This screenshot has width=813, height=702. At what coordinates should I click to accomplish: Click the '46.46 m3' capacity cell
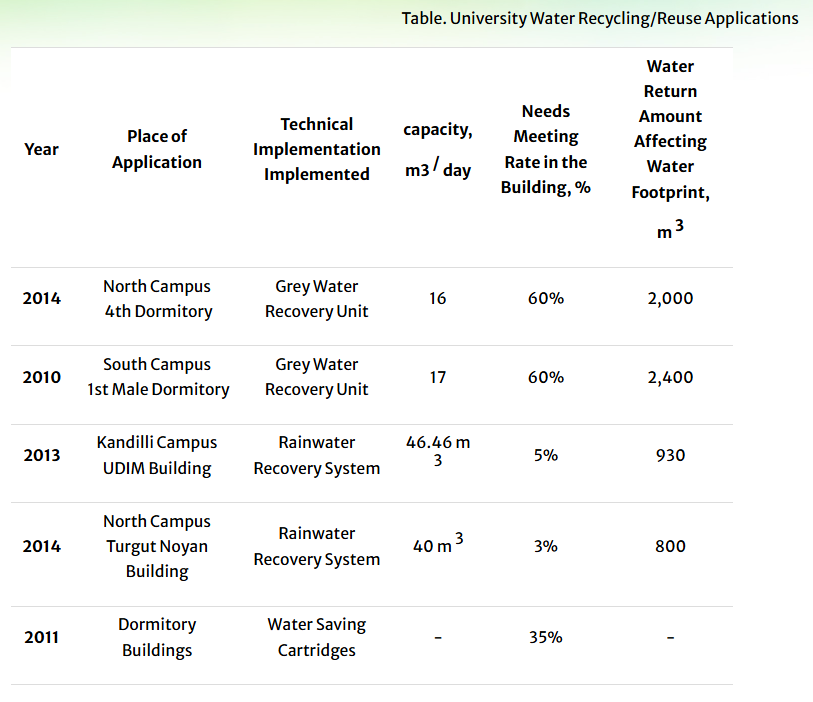point(437,452)
